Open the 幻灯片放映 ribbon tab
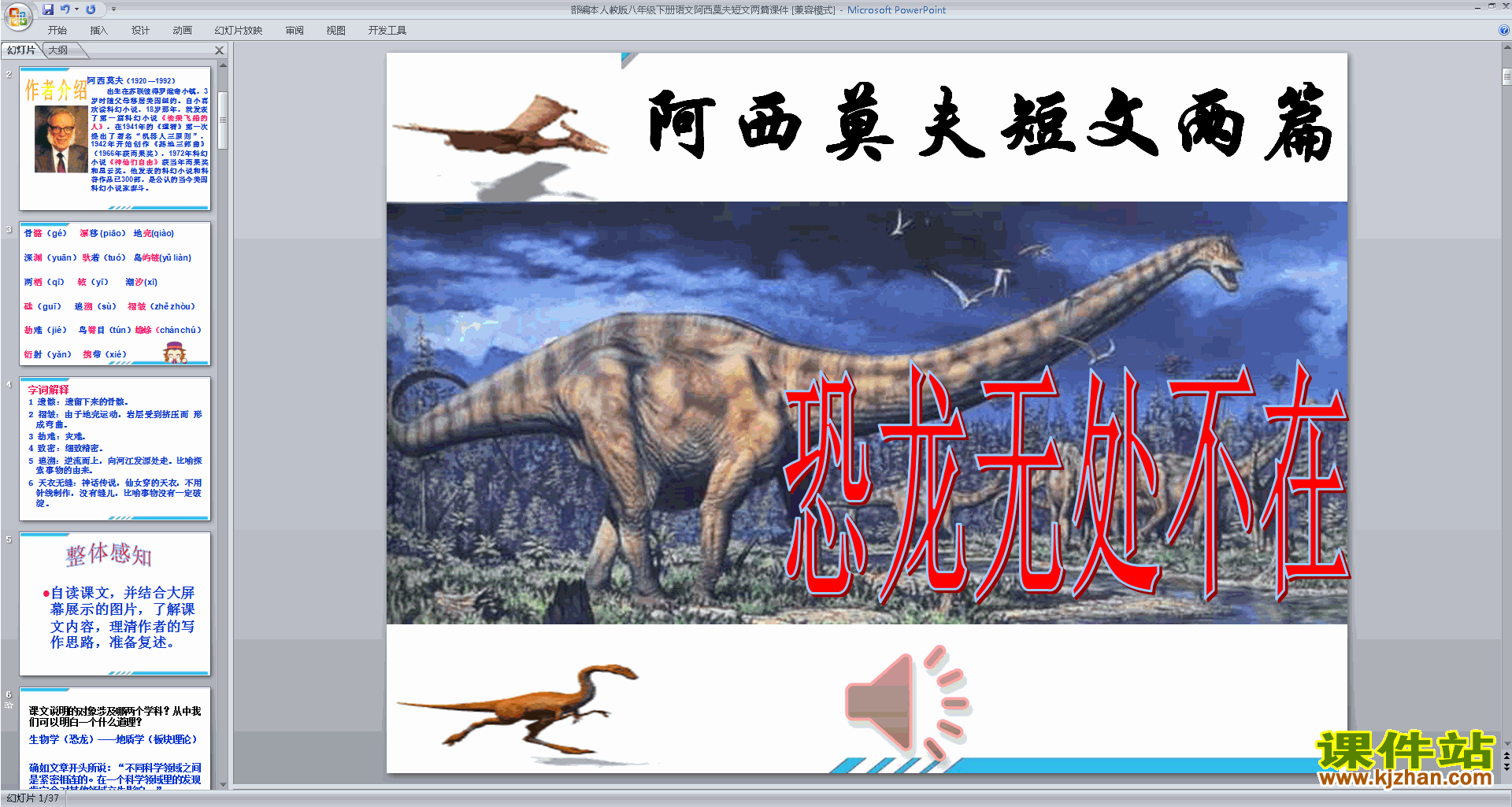Viewport: 1512px width, 807px height. (238, 31)
